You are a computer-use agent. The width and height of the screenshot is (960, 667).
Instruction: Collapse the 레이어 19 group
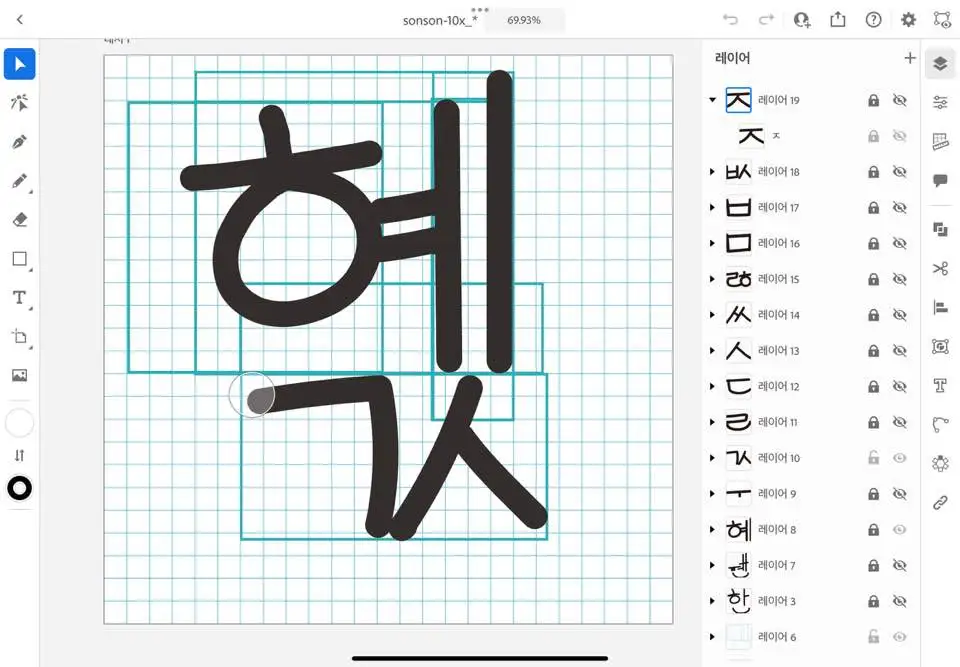click(712, 100)
